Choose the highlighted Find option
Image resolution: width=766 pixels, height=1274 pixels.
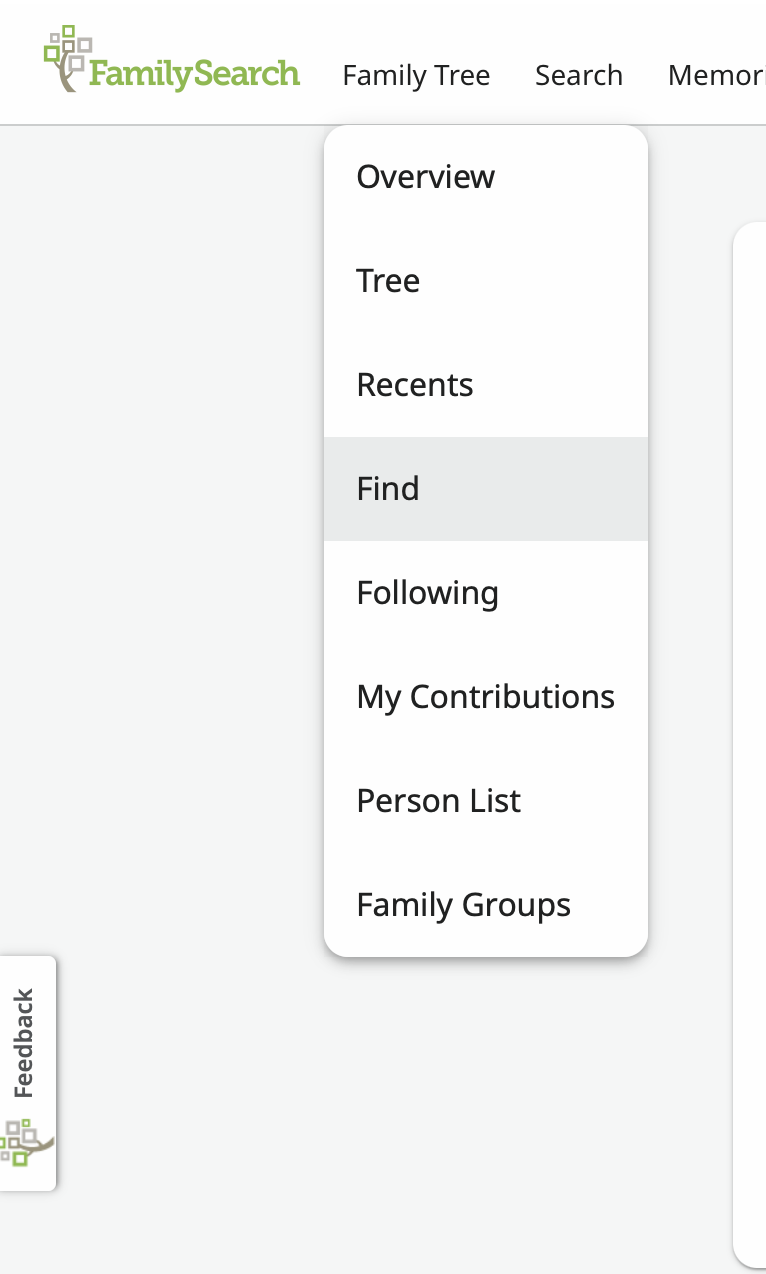[388, 489]
